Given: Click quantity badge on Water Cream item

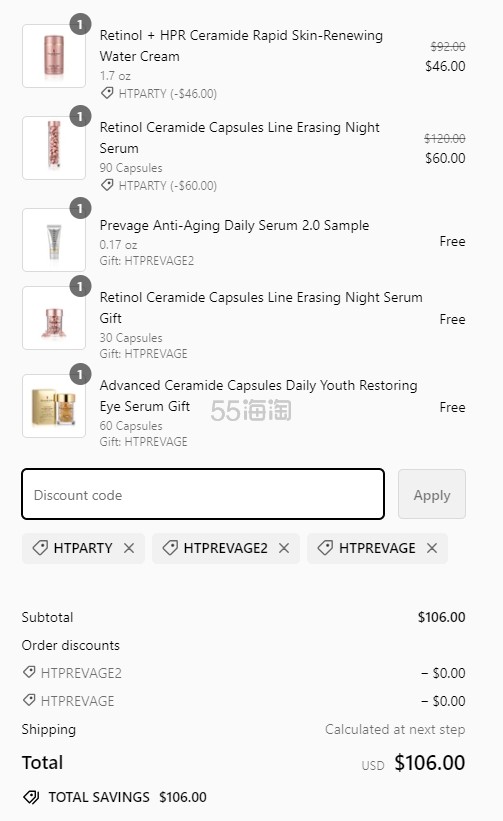Looking at the screenshot, I should click(80, 24).
